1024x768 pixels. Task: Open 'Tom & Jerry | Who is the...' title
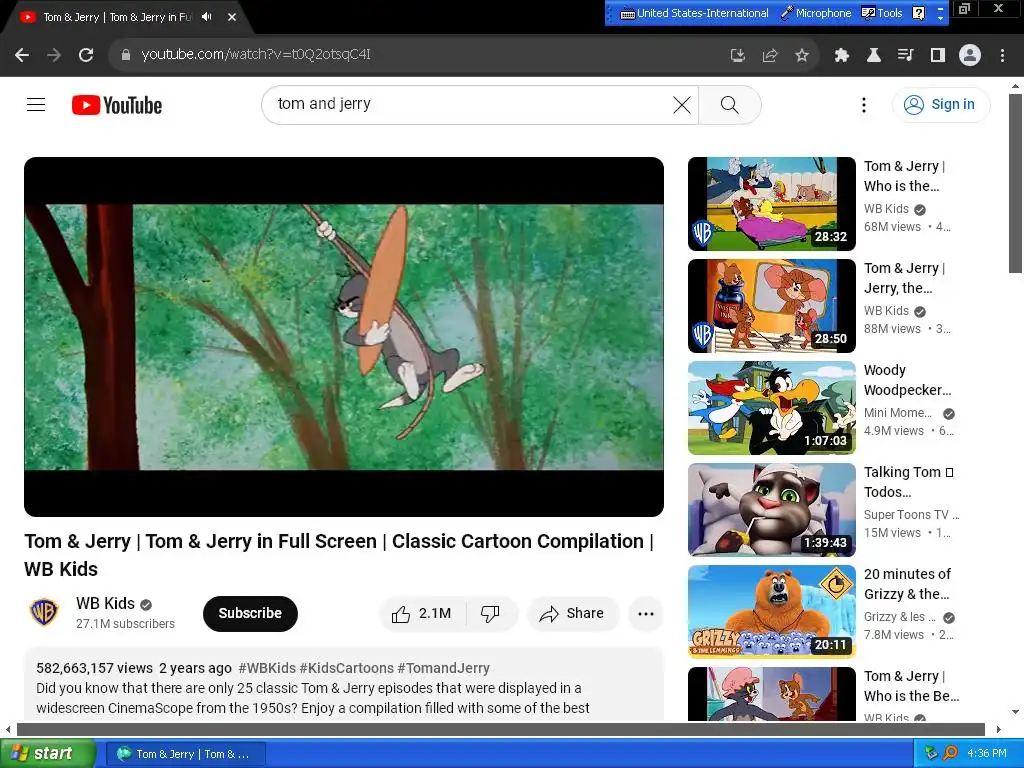point(904,176)
